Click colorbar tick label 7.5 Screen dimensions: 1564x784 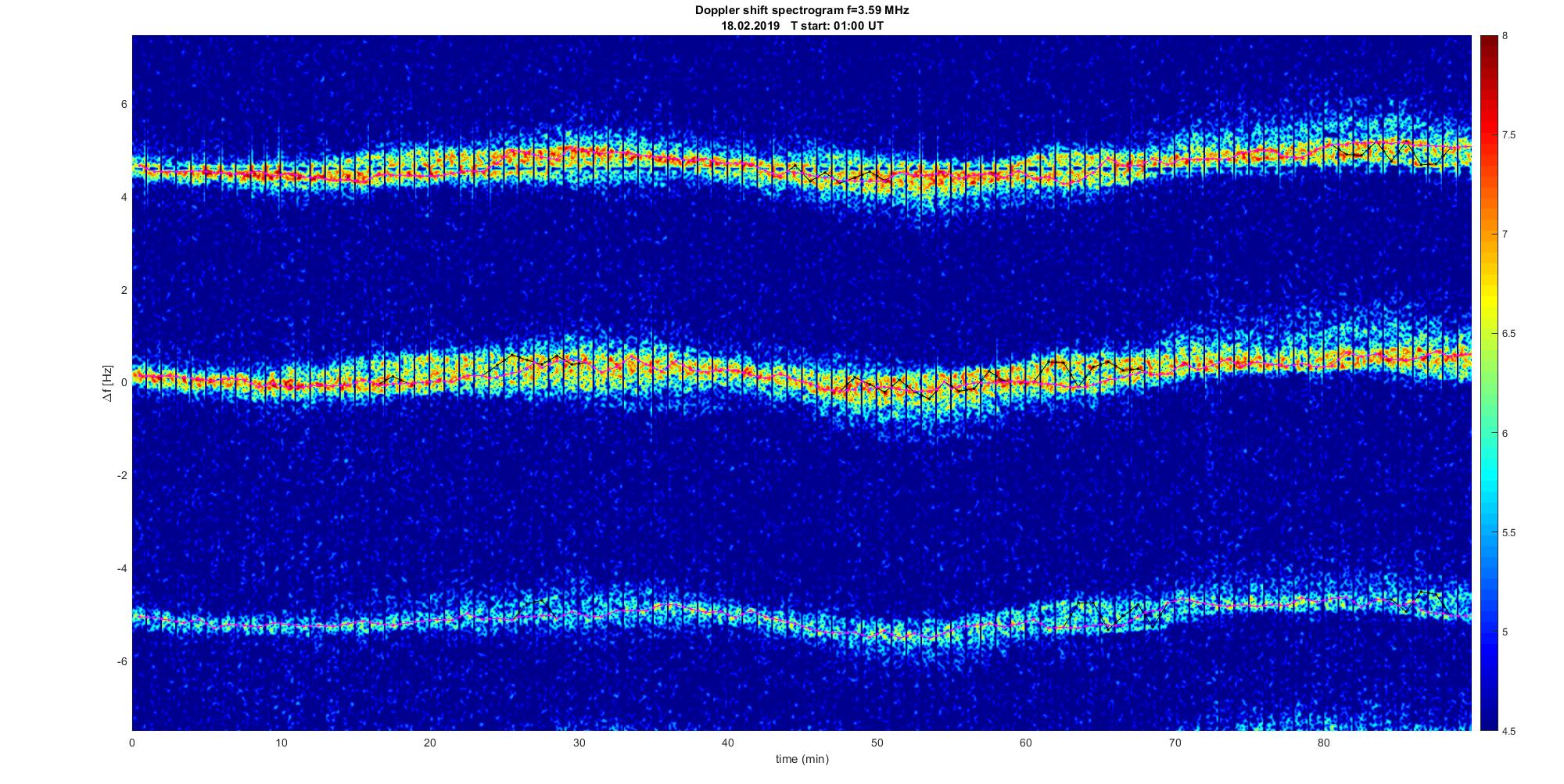click(1508, 135)
